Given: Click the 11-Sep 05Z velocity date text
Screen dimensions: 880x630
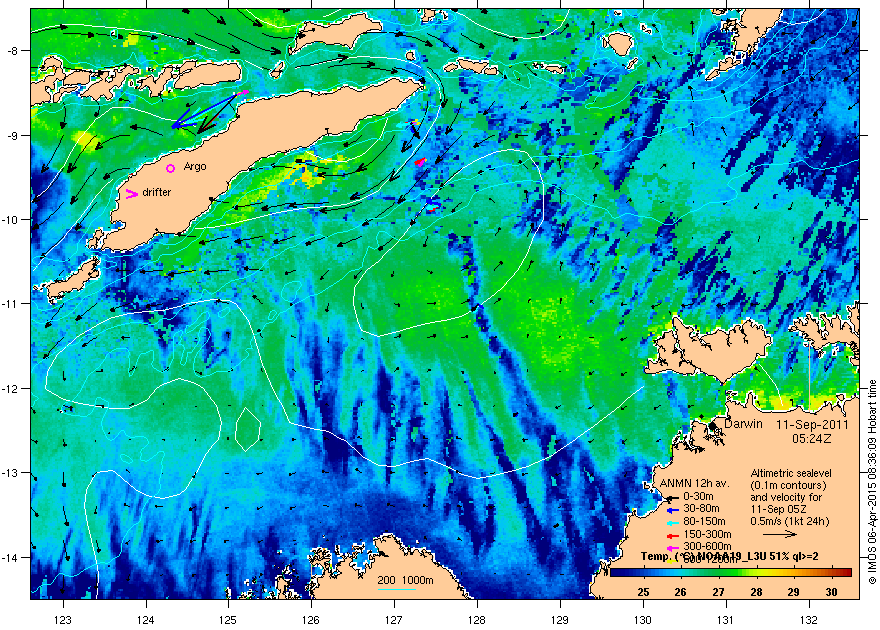Looking at the screenshot, I should 778,509.
